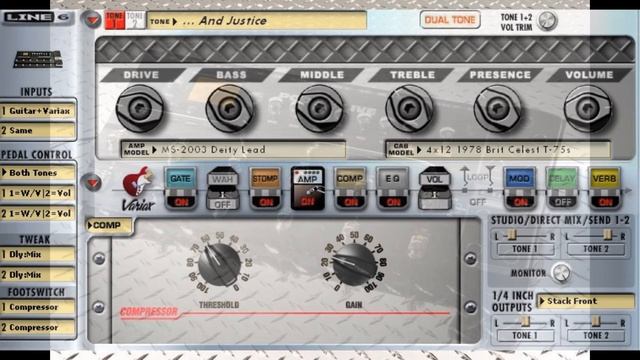Toggle the Loop OFF label
This screenshot has width=640, height=360.
point(478,202)
